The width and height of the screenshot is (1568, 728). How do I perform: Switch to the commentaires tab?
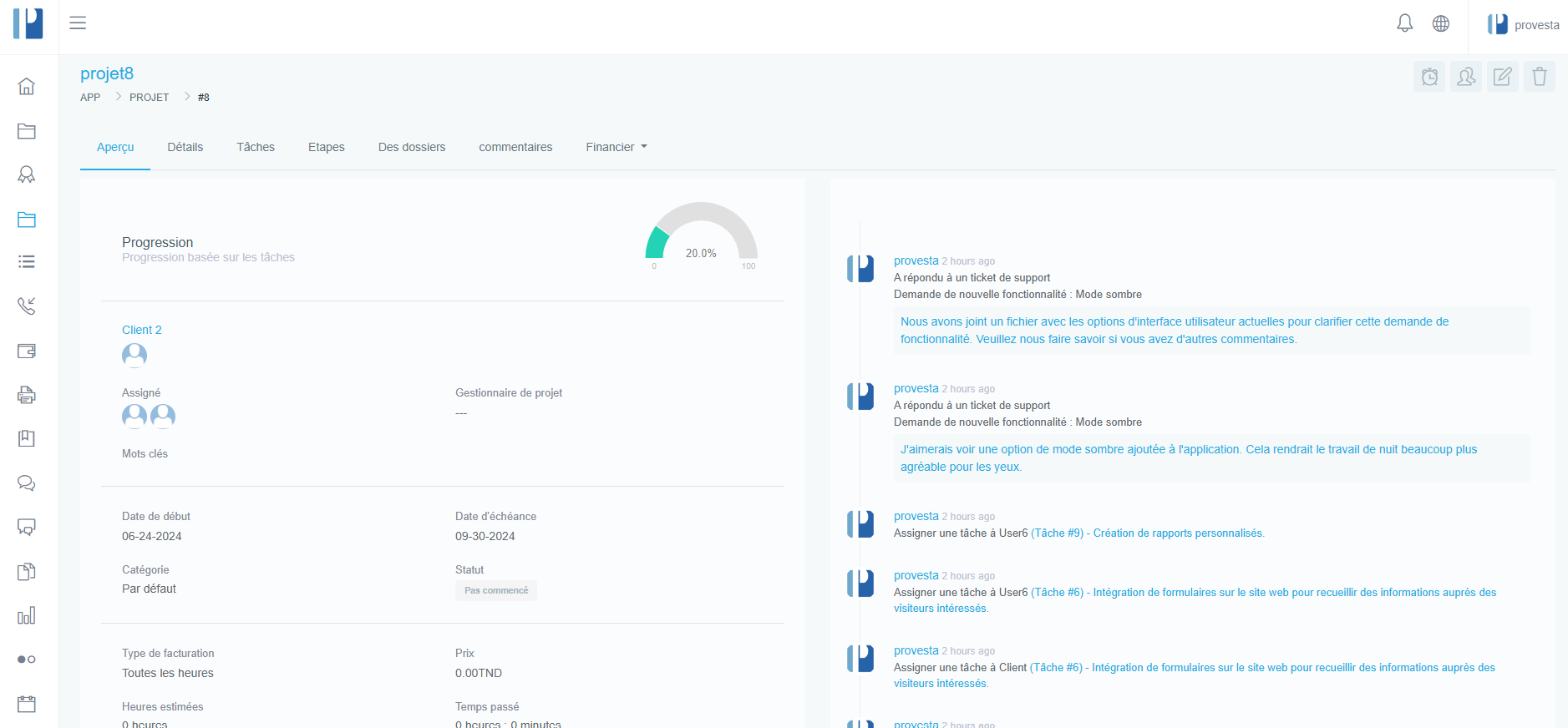[515, 147]
